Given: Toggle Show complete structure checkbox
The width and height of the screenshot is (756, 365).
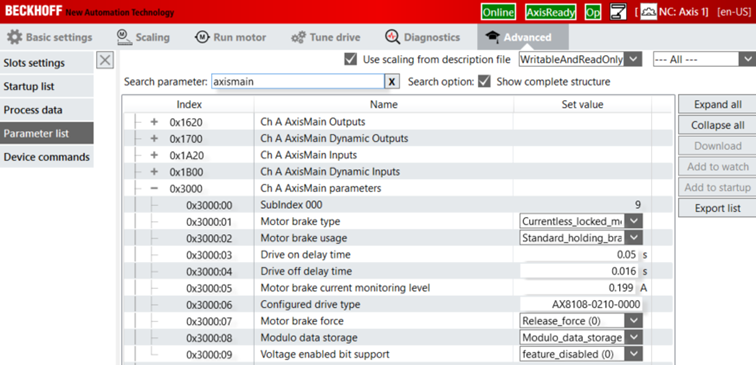Looking at the screenshot, I should pos(484,81).
